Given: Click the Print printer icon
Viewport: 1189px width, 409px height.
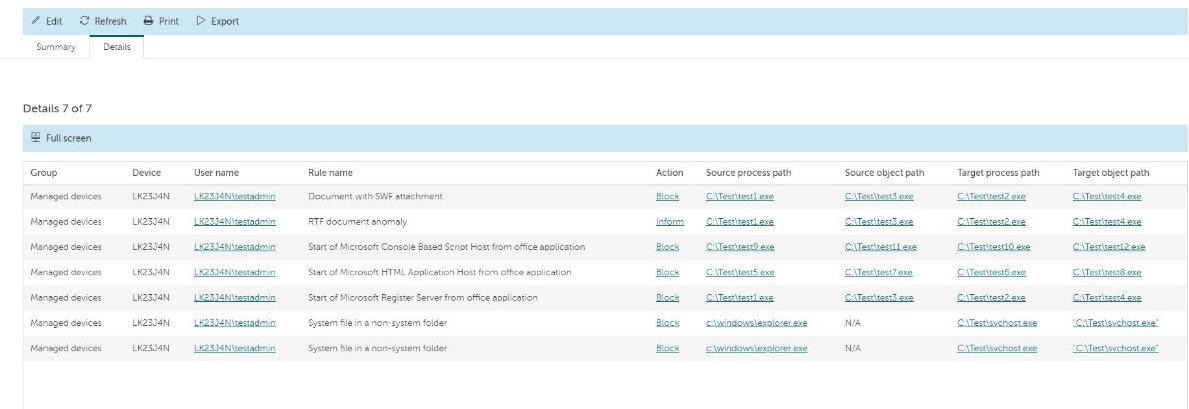Looking at the screenshot, I should click(148, 21).
